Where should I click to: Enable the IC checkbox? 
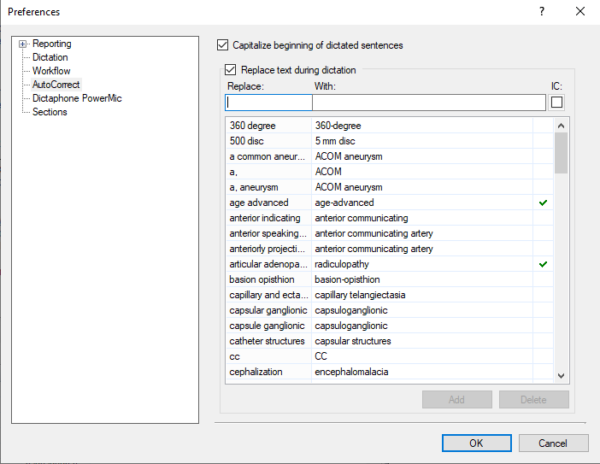[x=556, y=102]
